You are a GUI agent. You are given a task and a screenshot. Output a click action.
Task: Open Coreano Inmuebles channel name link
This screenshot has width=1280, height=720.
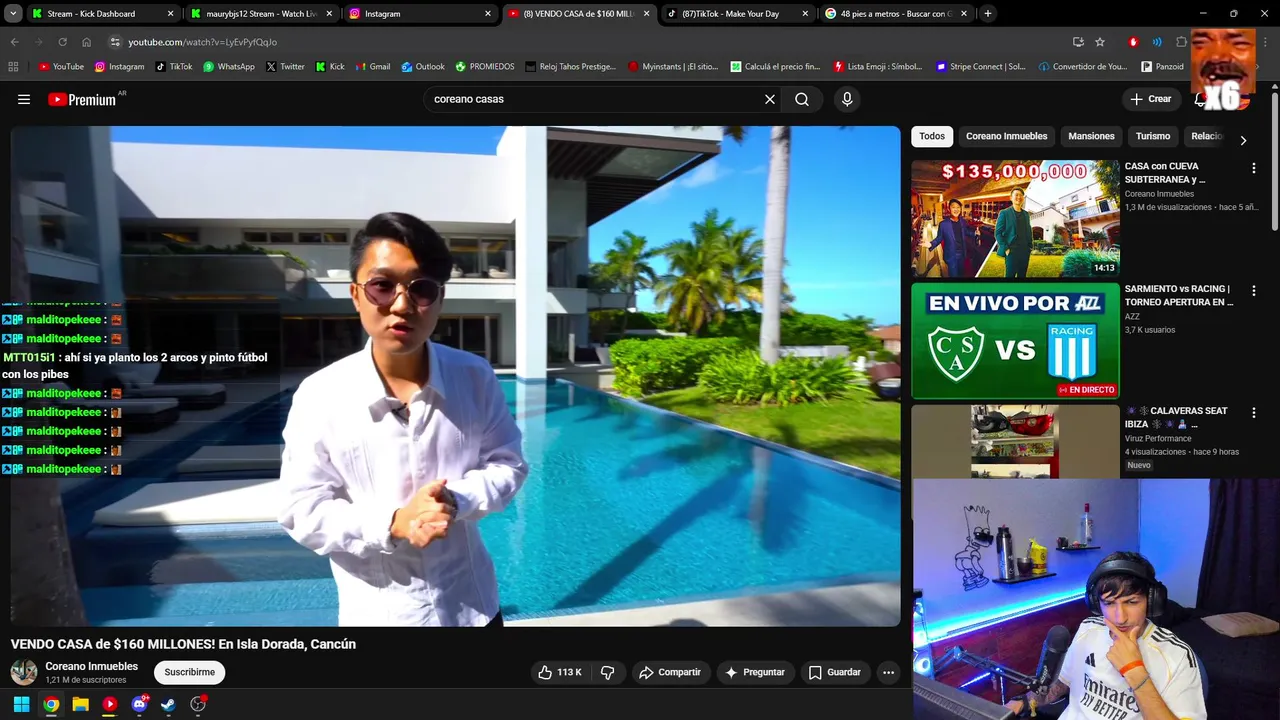tap(92, 666)
